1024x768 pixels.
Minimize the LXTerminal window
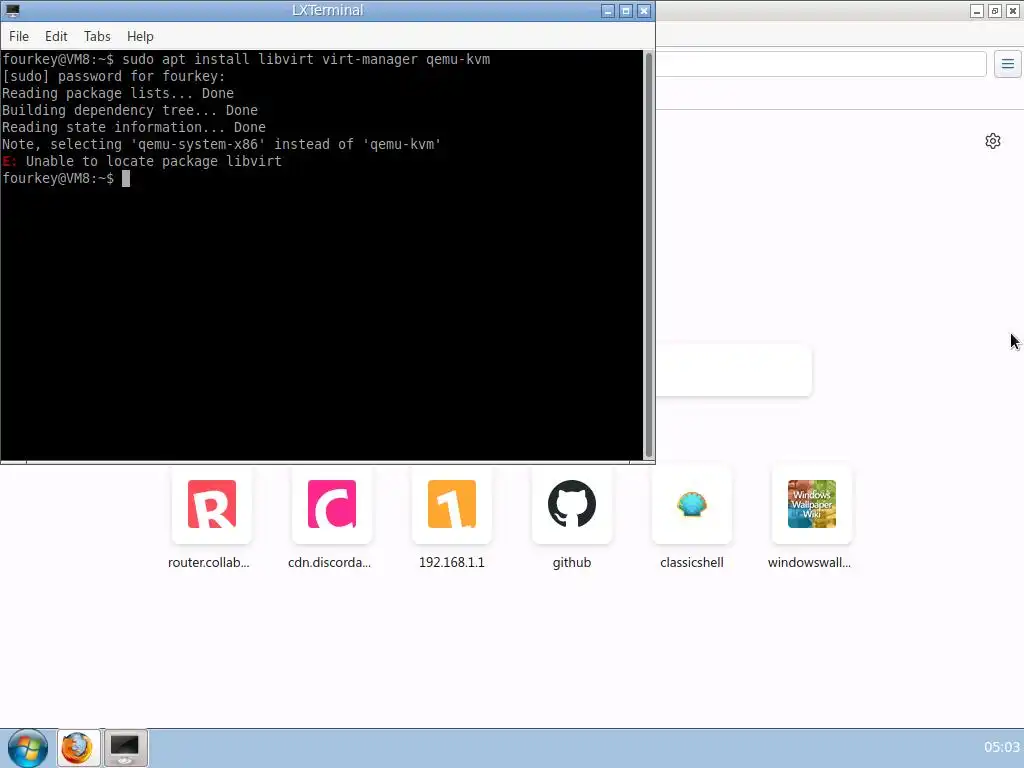click(x=608, y=10)
